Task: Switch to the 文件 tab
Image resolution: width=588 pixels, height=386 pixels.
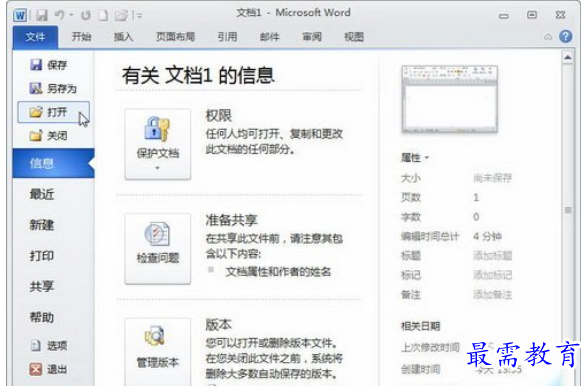Action: pos(35,37)
